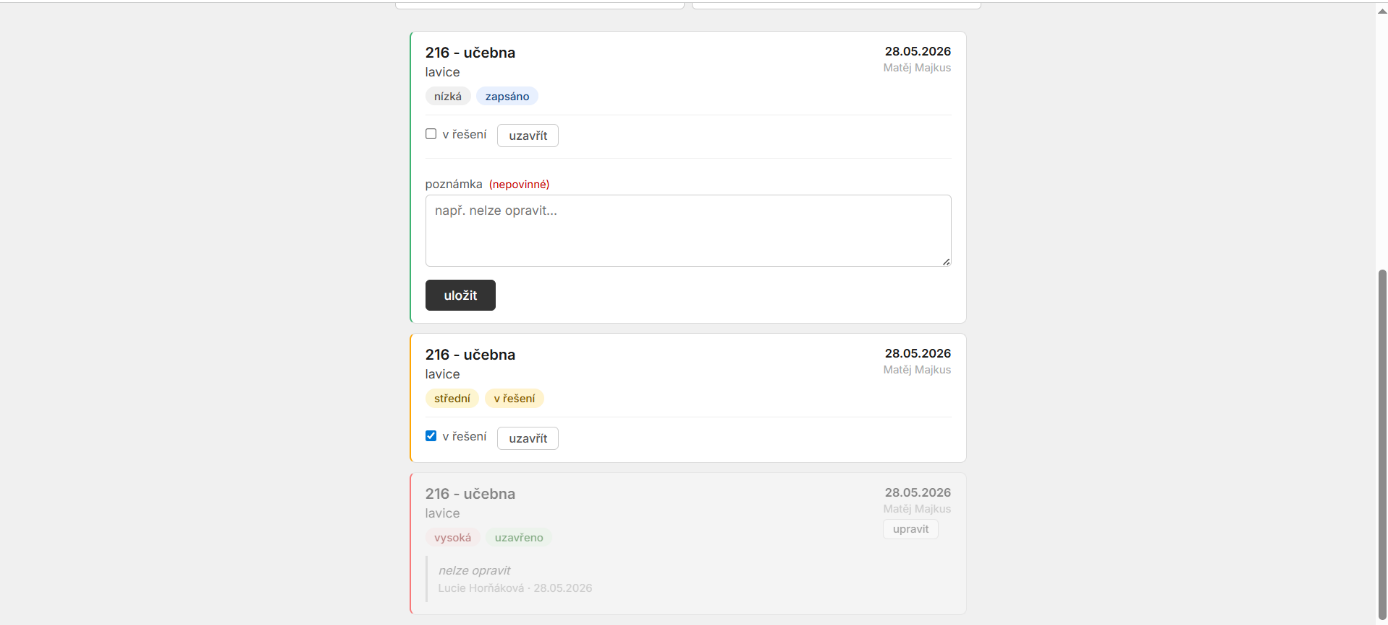Screen dimensions: 1388x625
Task: Click the resize grip of the note textarea
Action: pos(946,261)
